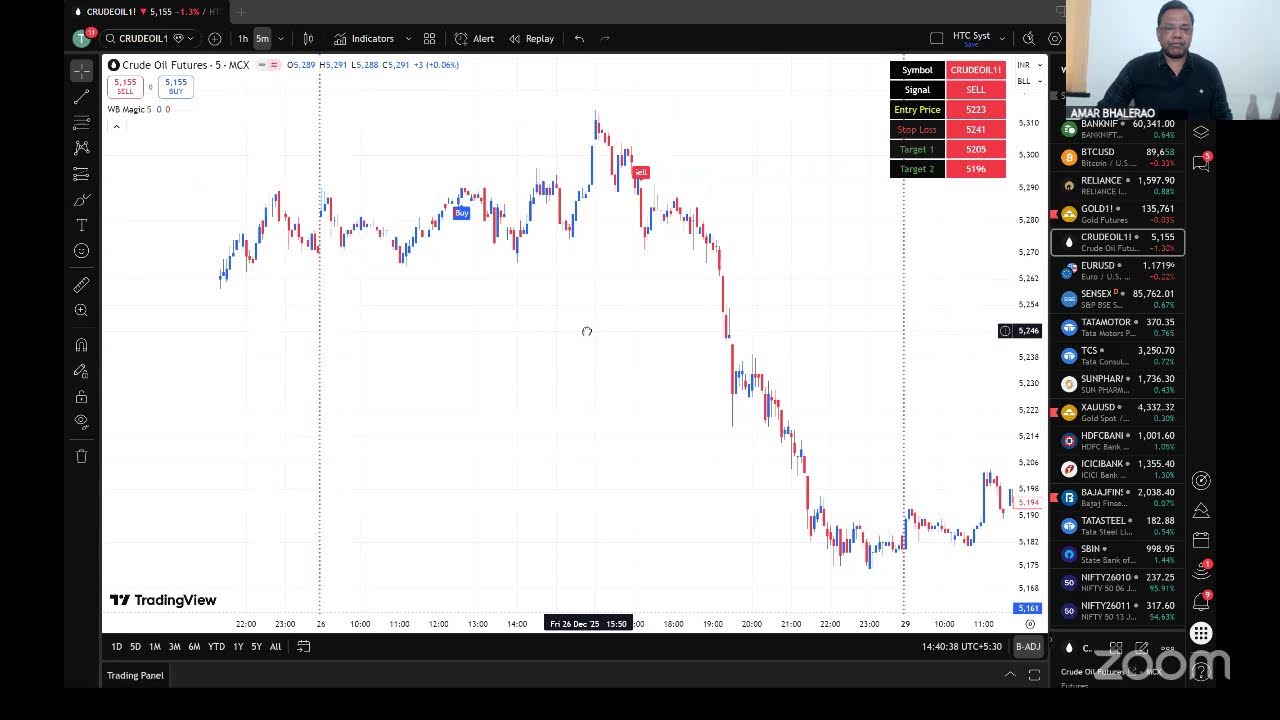Select the text annotation tool
This screenshot has height=720, width=1280.
coord(81,226)
